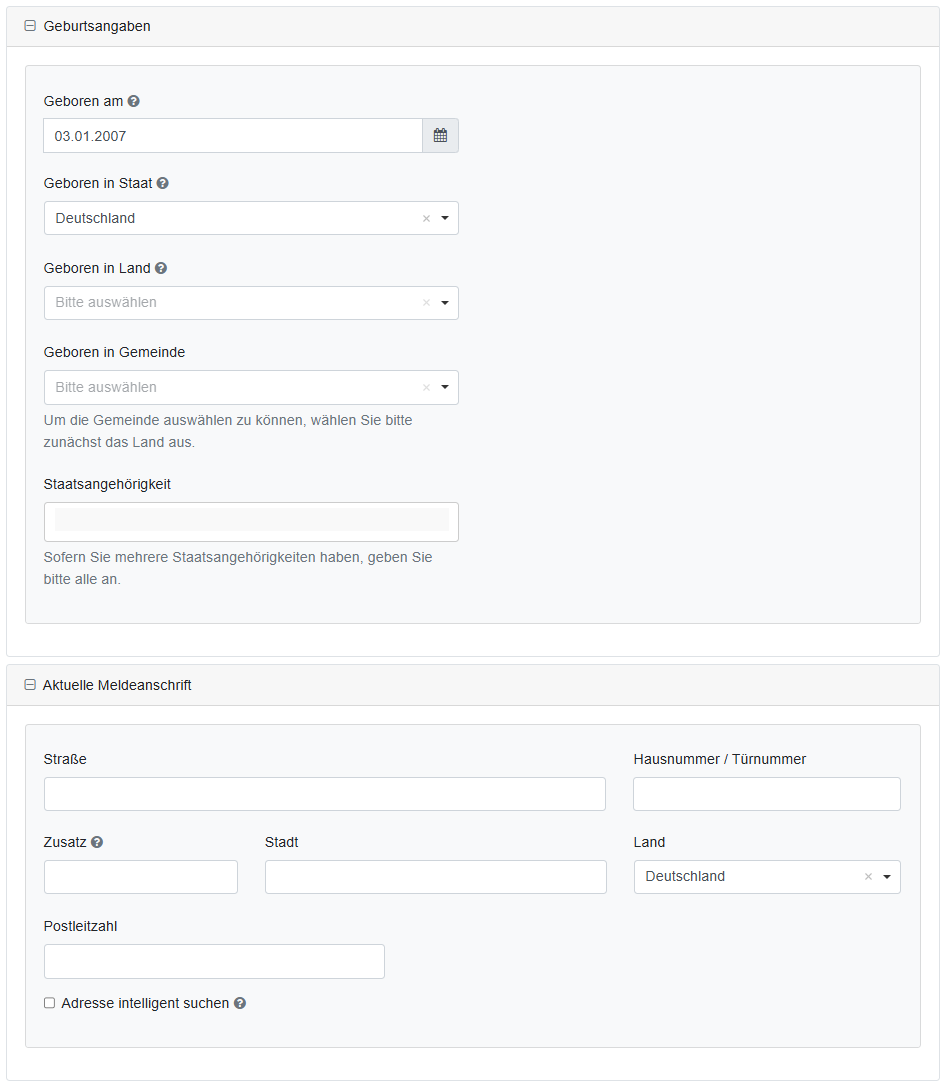Click help icon beside Geboren in Staat

[163, 184]
